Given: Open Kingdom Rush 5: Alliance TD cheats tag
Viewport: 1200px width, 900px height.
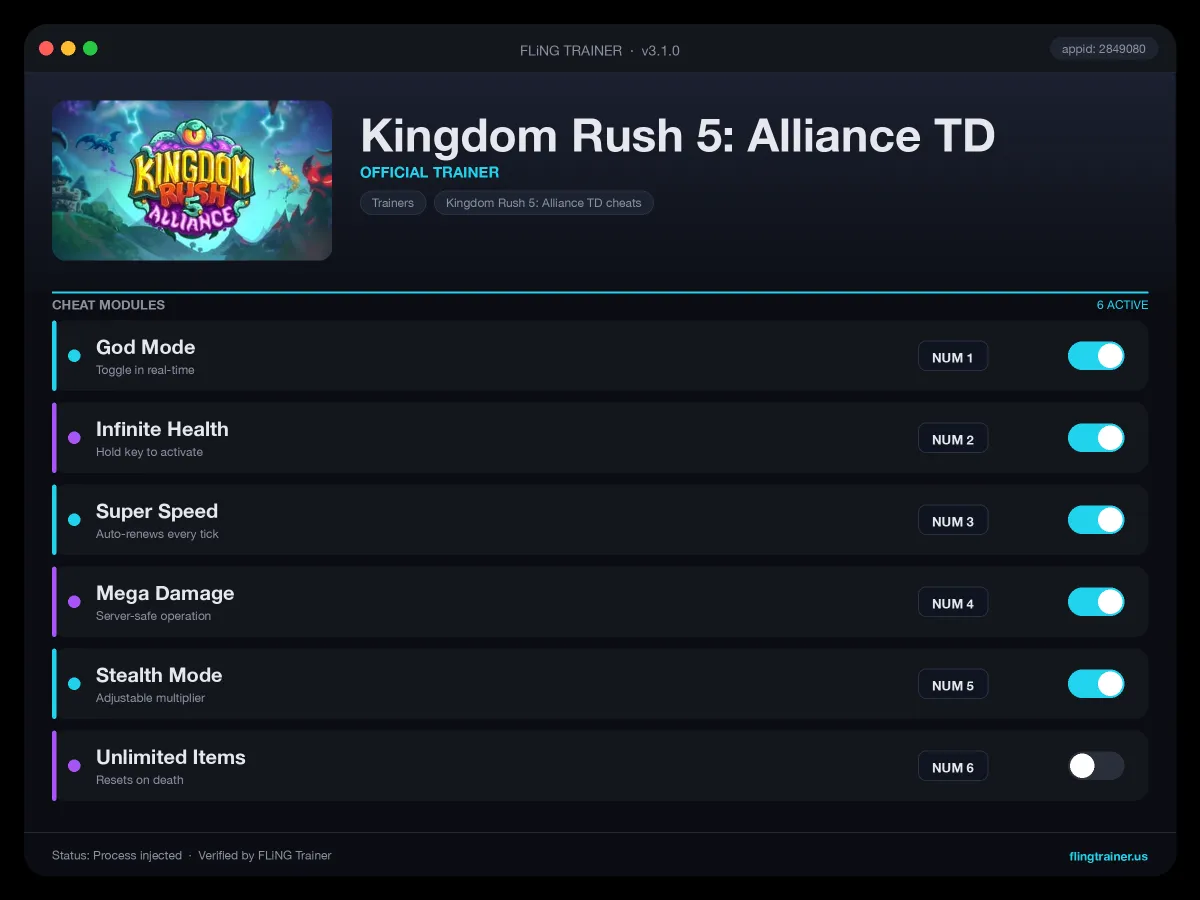Looking at the screenshot, I should tap(544, 203).
